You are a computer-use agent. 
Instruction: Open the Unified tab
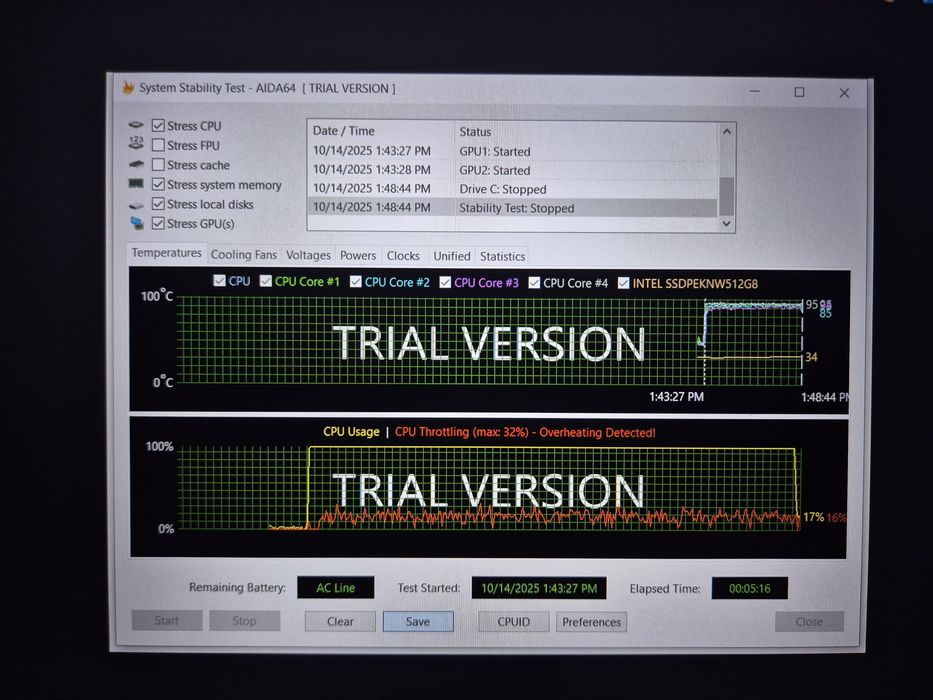coord(452,256)
